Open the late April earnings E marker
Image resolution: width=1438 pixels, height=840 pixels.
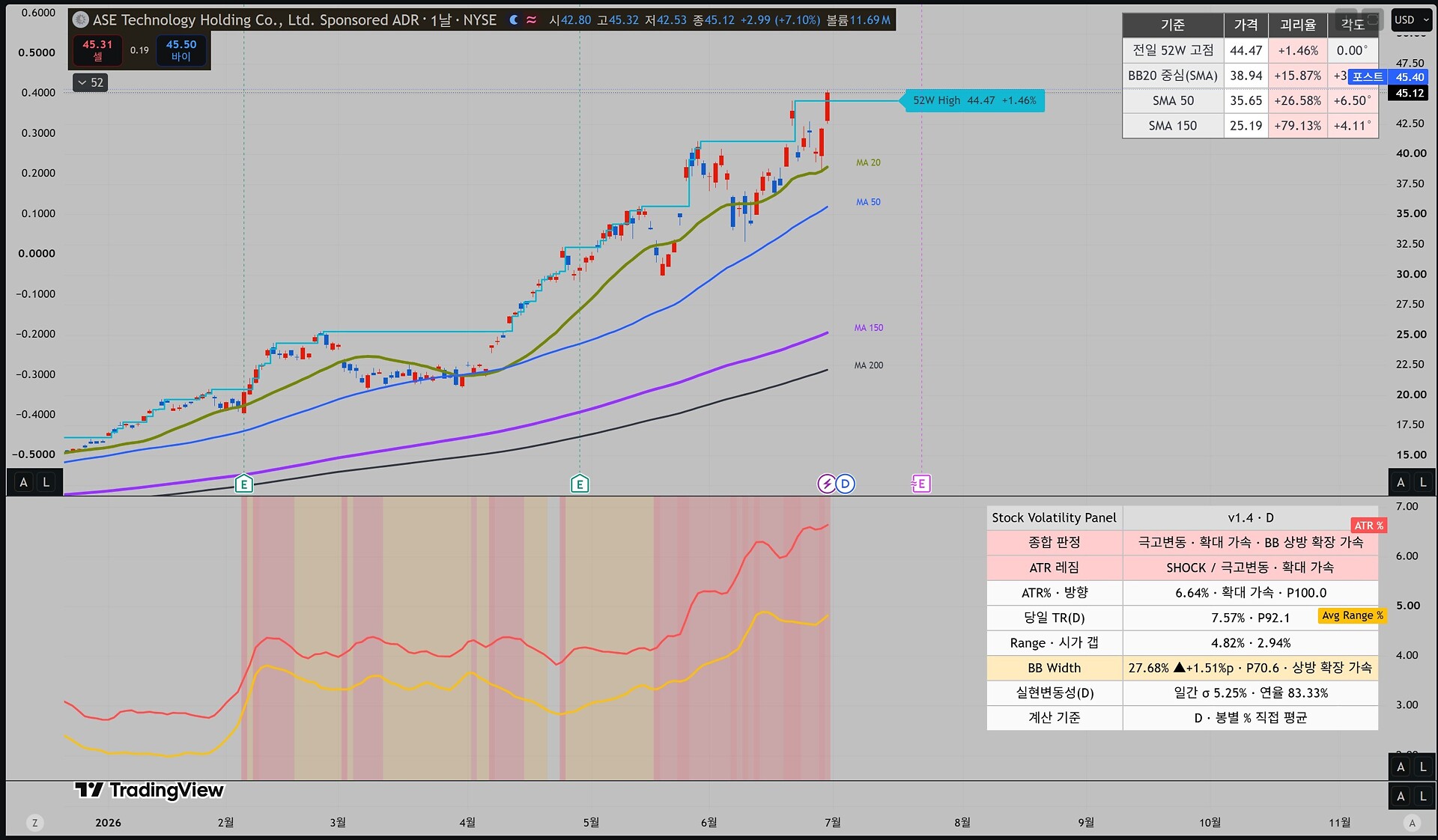tap(580, 484)
